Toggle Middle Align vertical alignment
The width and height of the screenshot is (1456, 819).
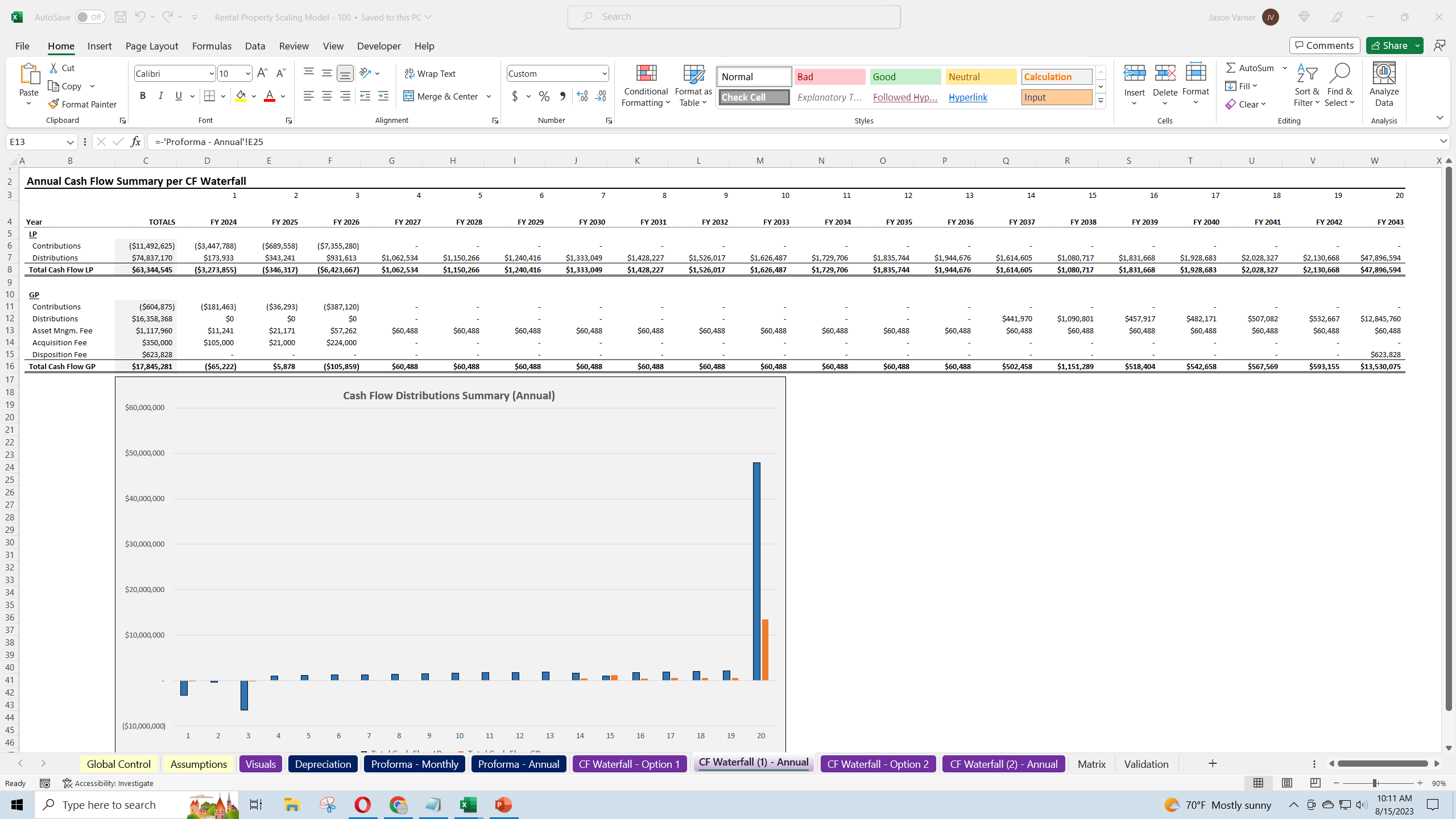(x=327, y=73)
